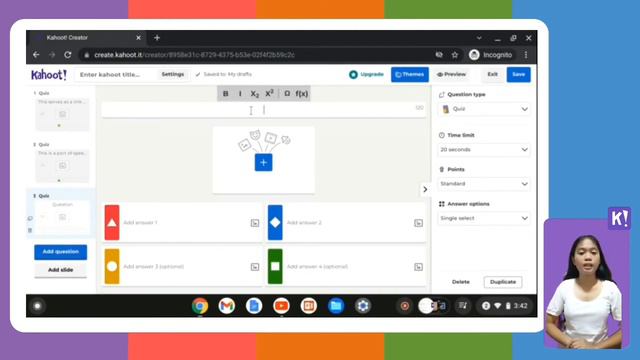Click the Upgrade button

[x=367, y=74]
